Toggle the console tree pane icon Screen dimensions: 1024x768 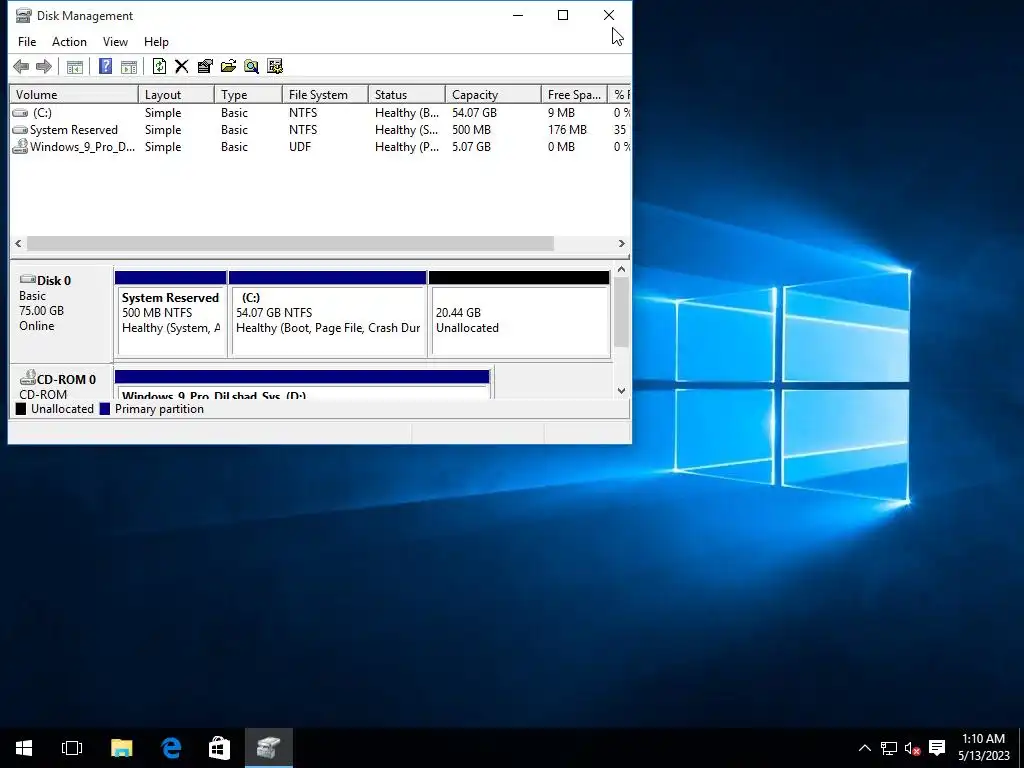click(74, 66)
